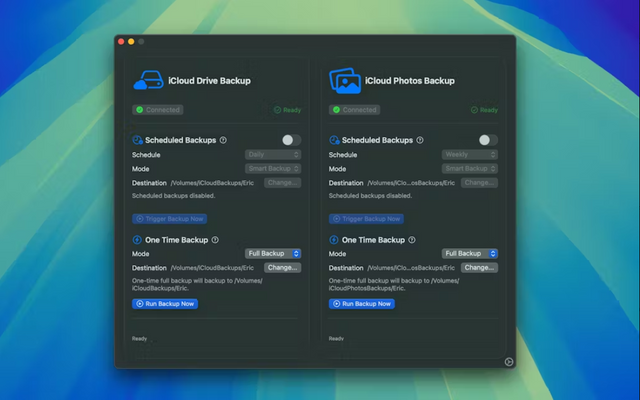640x400 pixels.
Task: Open Smart Backup mode dropdown for Photos schedule
Action: coord(470,168)
